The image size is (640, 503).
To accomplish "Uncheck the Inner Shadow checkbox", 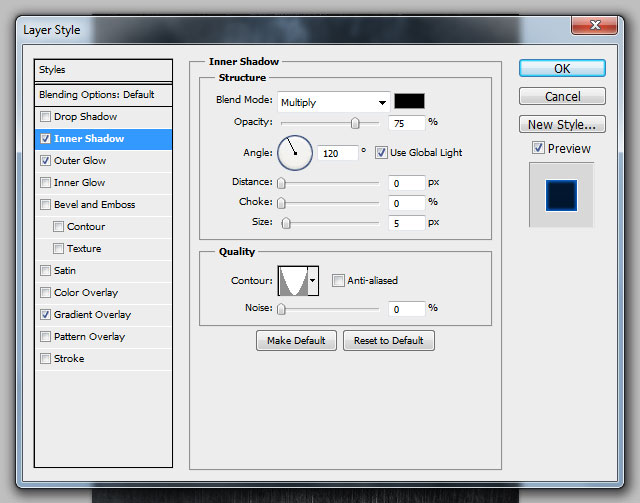I will (x=45, y=139).
